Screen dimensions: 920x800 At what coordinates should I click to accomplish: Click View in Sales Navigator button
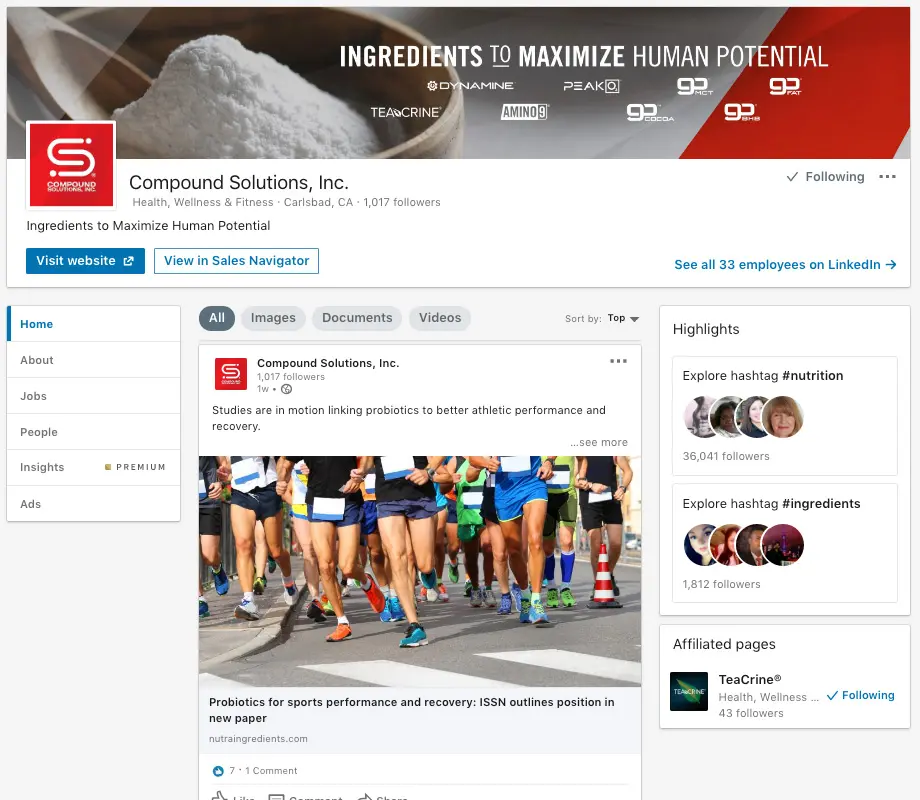[236, 261]
